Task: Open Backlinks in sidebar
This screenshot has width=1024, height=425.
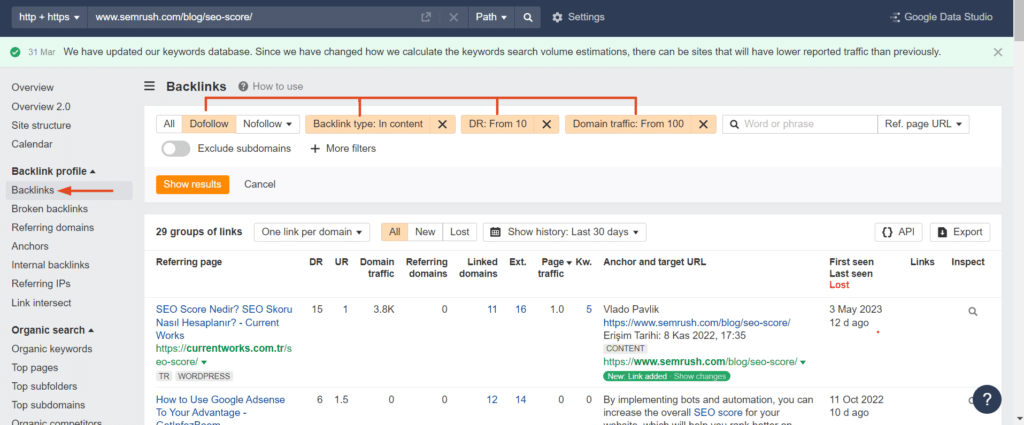Action: 33,190
